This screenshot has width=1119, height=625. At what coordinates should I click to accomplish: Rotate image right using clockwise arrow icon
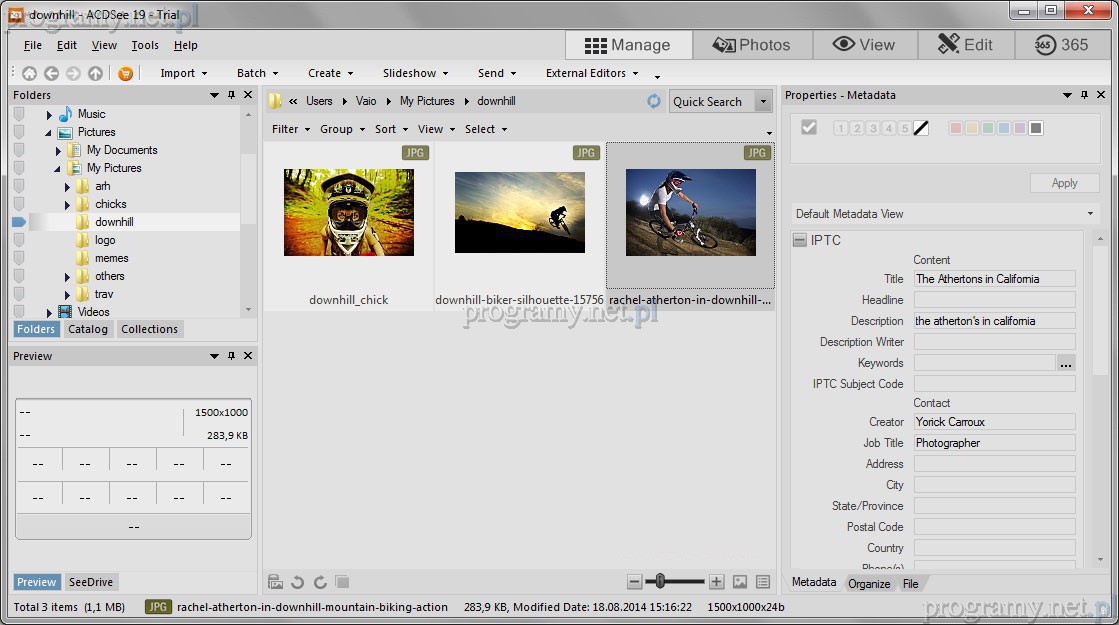click(320, 582)
